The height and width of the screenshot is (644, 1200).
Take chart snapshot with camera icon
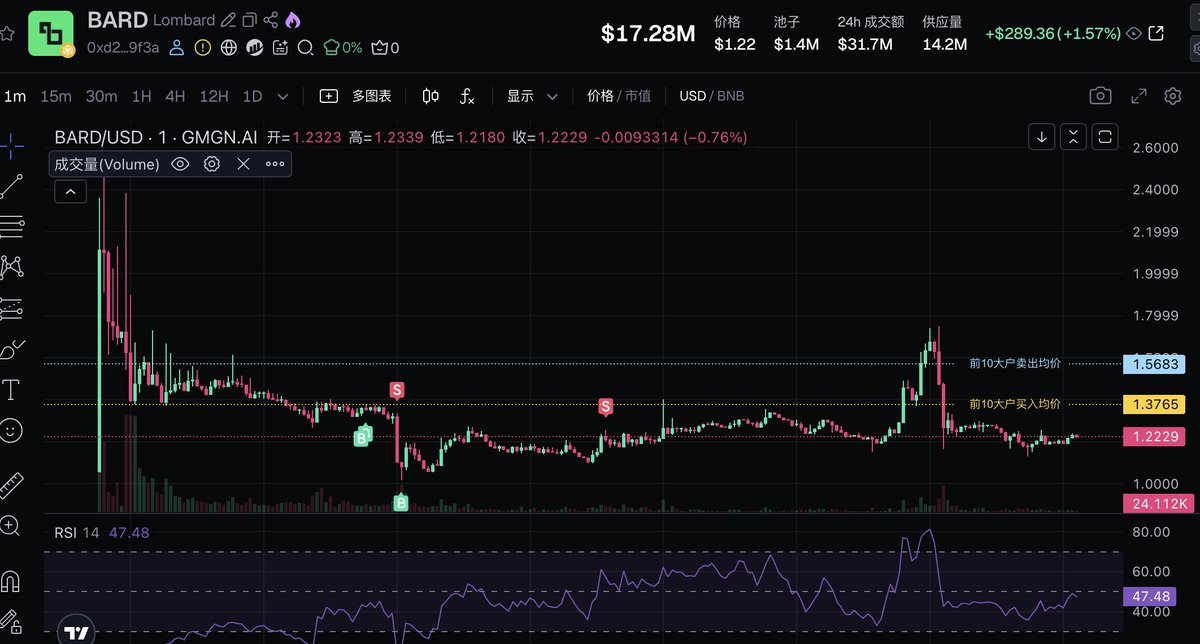[1100, 96]
